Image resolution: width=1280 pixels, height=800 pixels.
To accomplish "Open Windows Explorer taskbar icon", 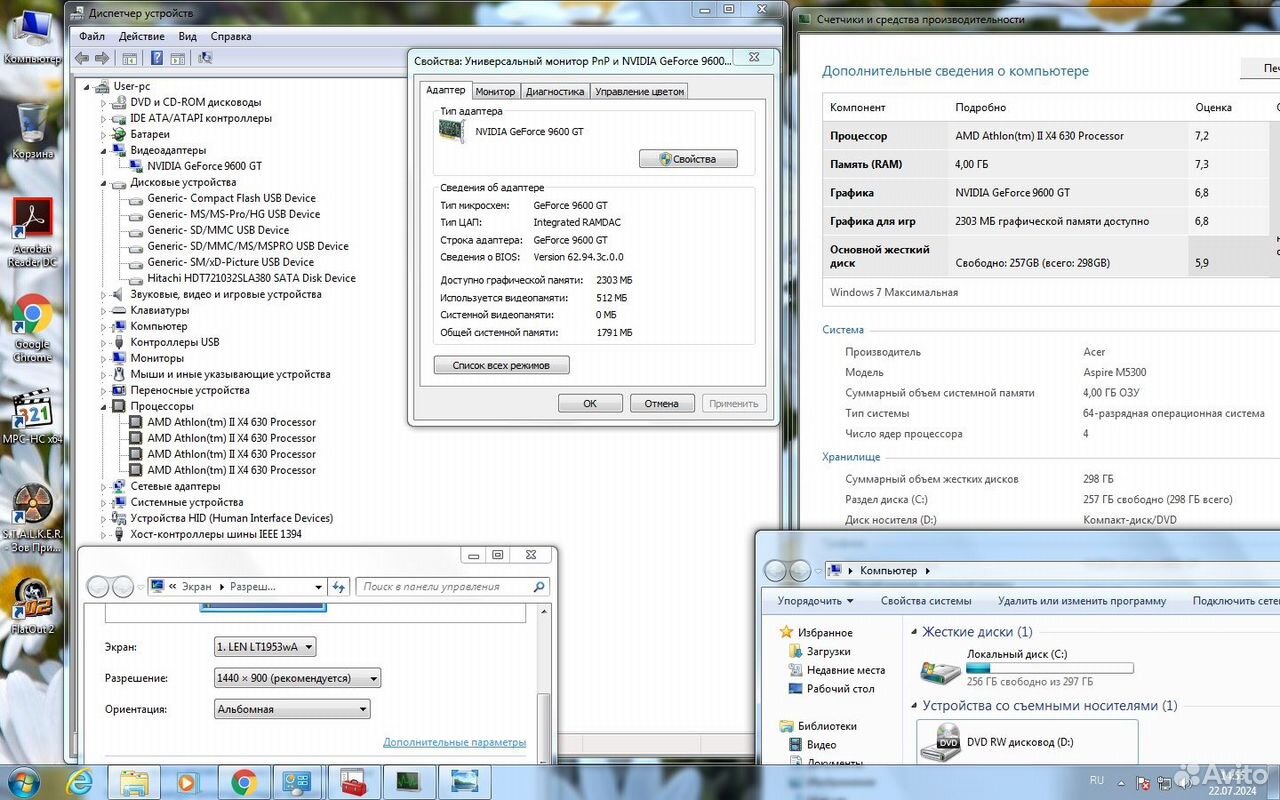I will (x=134, y=781).
